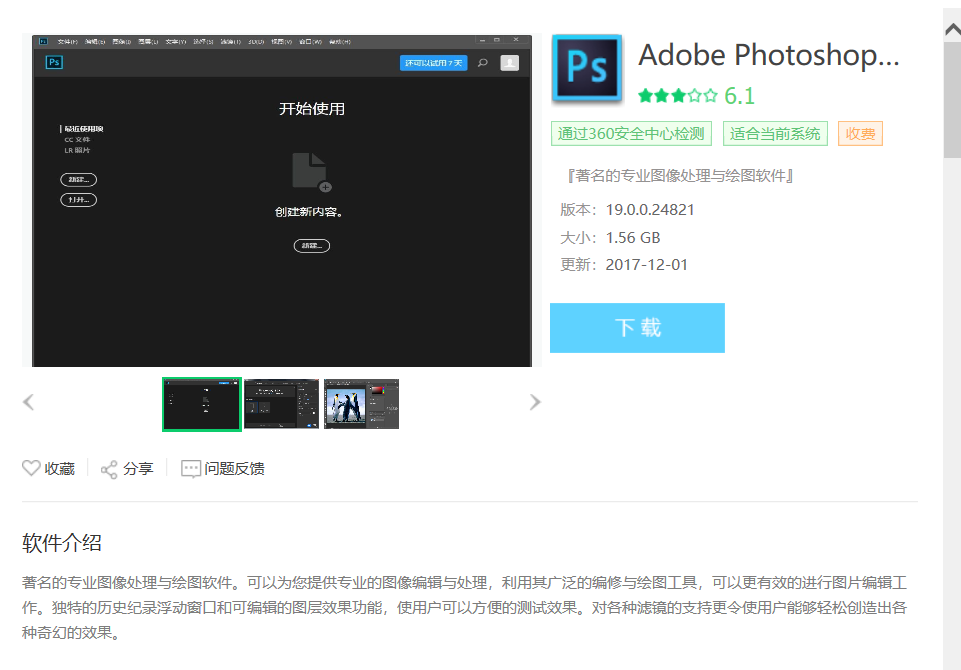Click update date 2017-12-01
Screen dimensions: 961x670
coord(647,265)
